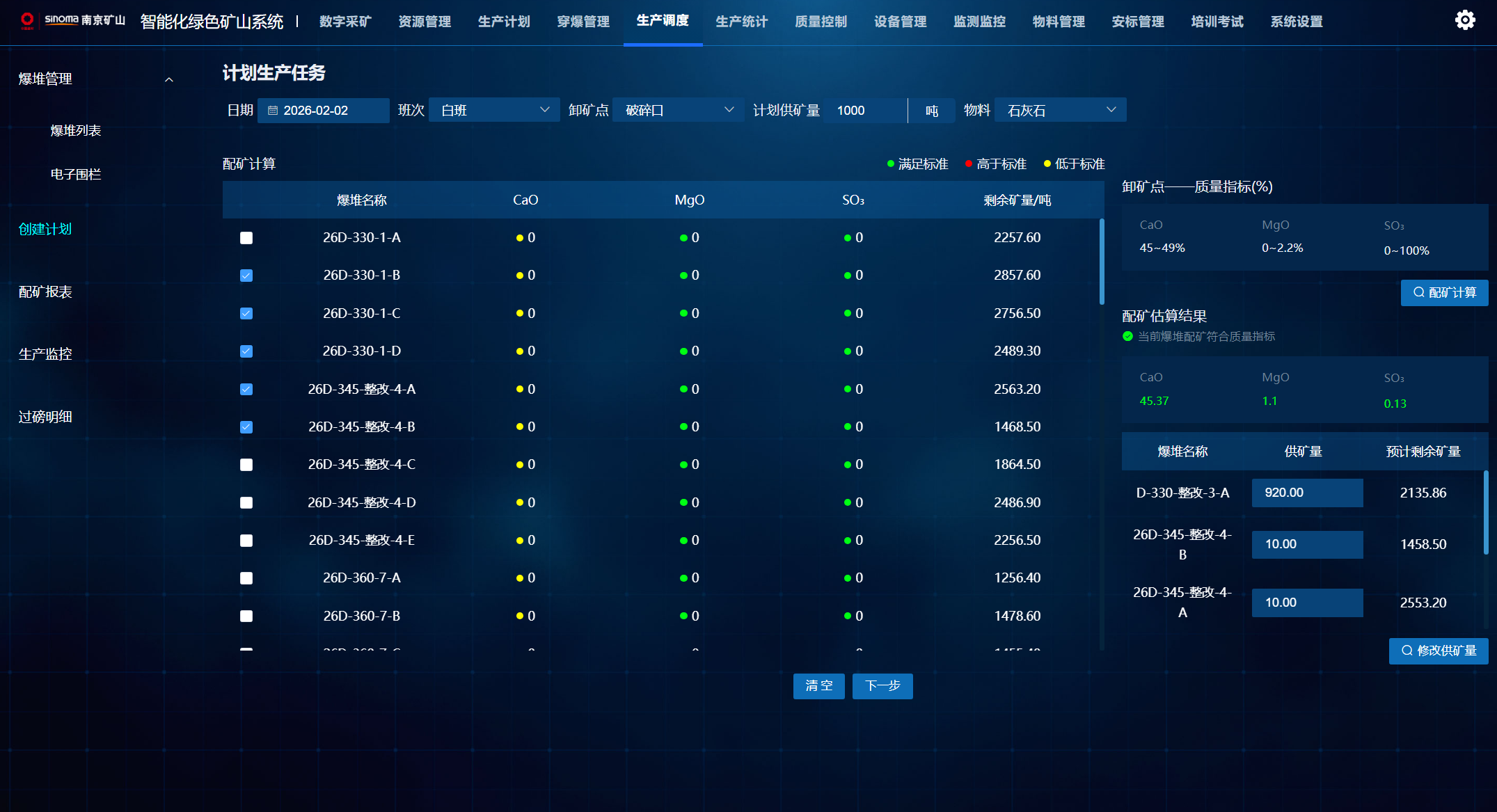Go to the 系统设置 tab
This screenshot has width=1497, height=812.
point(1297,22)
